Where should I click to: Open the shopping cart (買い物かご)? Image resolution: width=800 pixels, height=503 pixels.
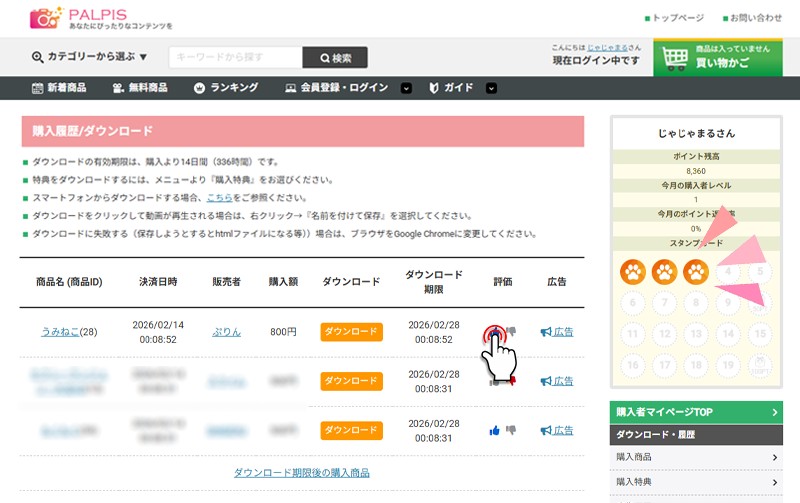pos(717,58)
